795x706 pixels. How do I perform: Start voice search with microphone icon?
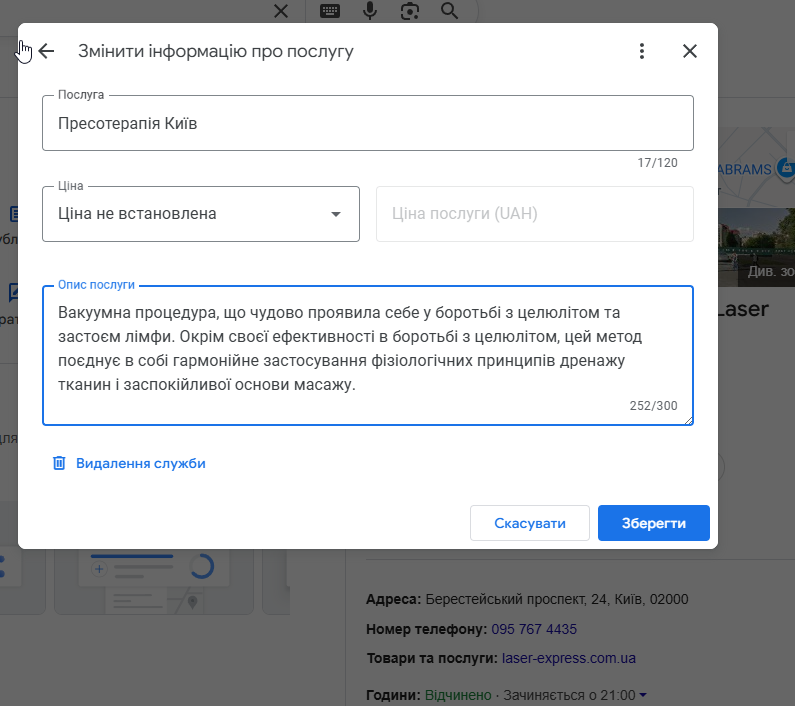click(370, 11)
